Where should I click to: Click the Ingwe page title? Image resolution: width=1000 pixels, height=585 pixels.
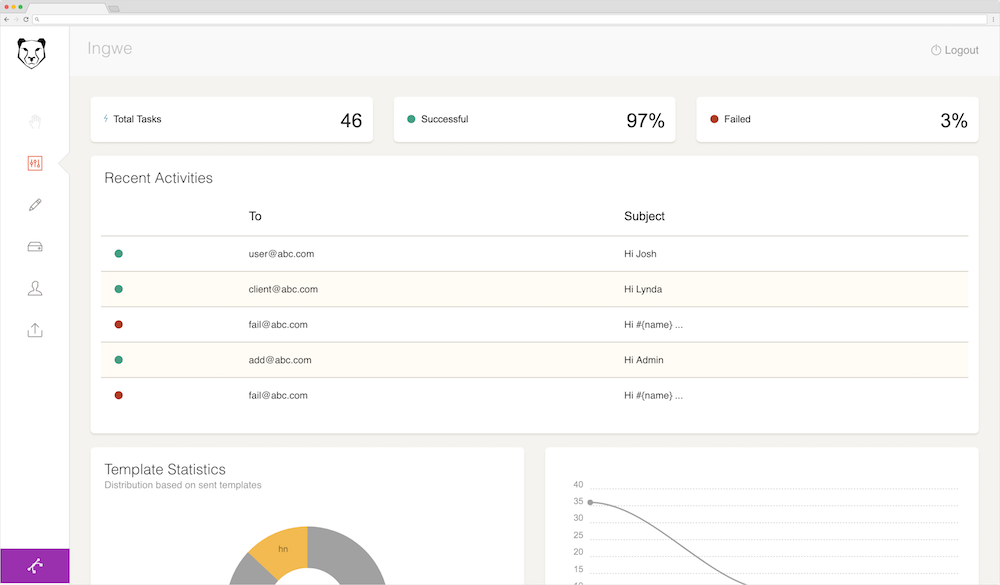(110, 48)
